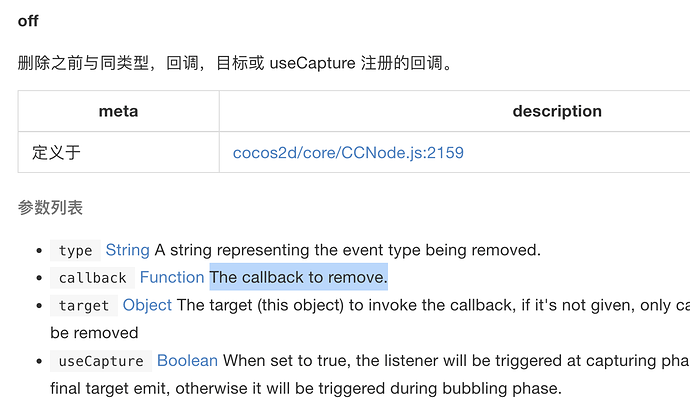
Task: Follow the Object type link
Action: tap(147, 305)
